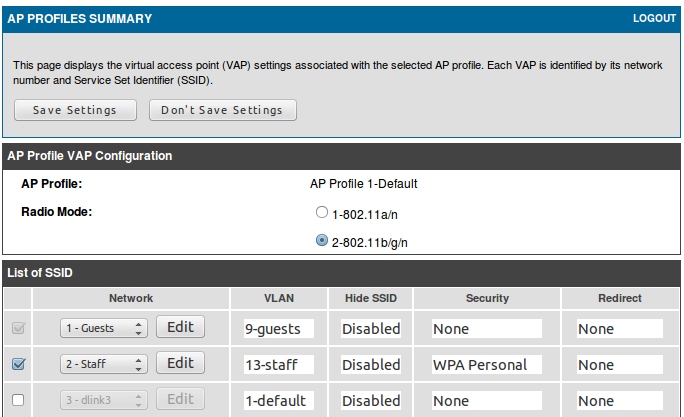Click the 9-guests VLAN field
Viewport: 684px width, 417px height.
(278, 328)
